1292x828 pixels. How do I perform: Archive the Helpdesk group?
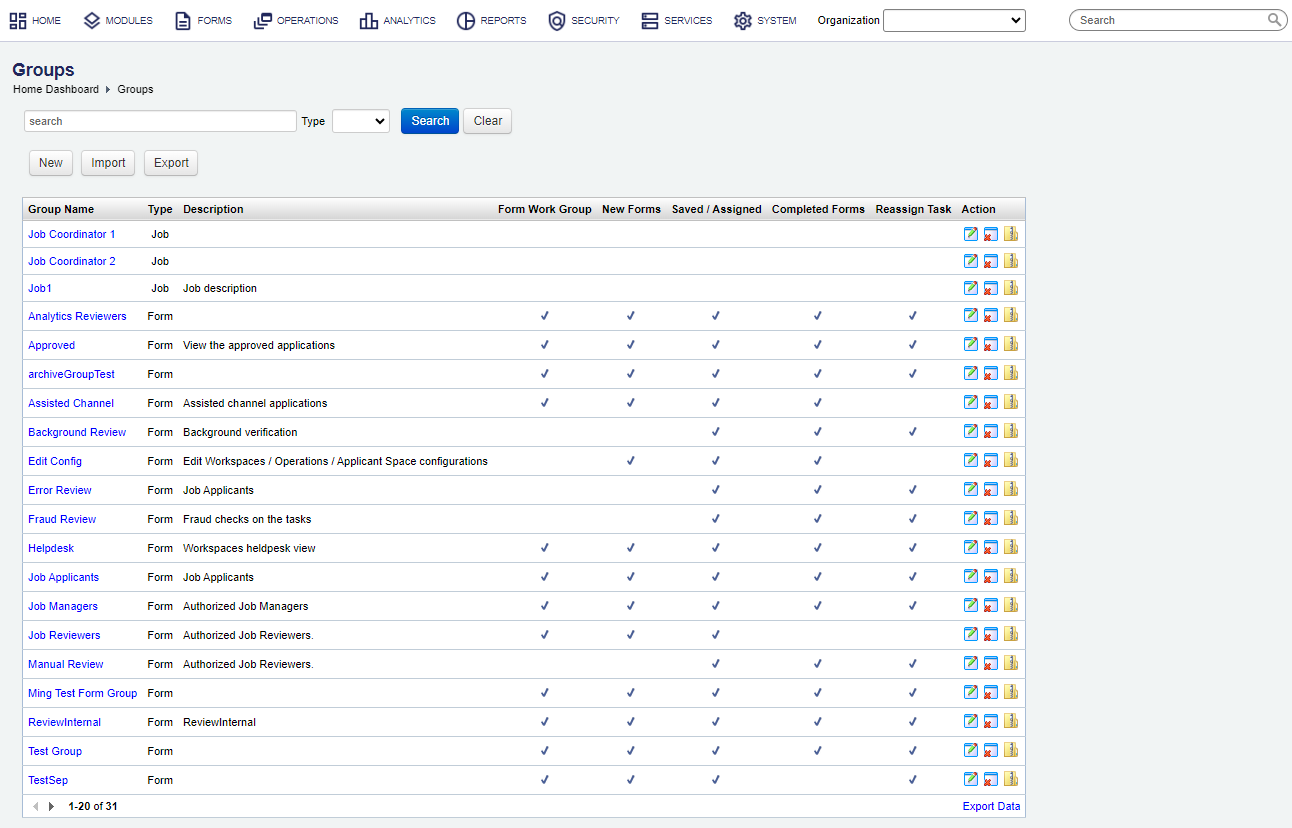1010,547
